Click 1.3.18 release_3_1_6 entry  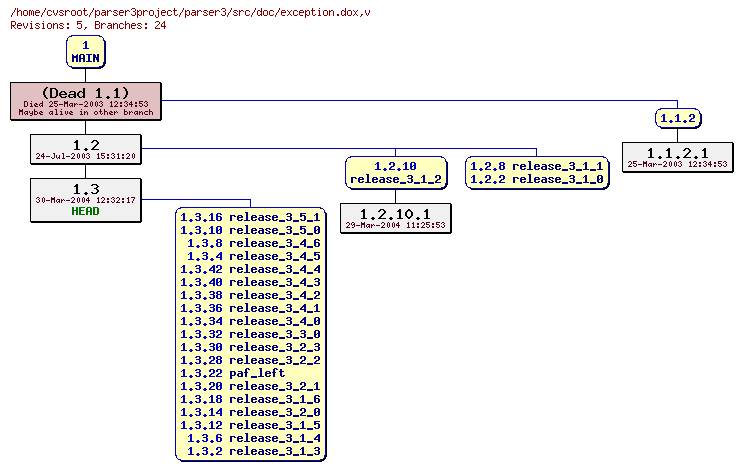(250, 399)
